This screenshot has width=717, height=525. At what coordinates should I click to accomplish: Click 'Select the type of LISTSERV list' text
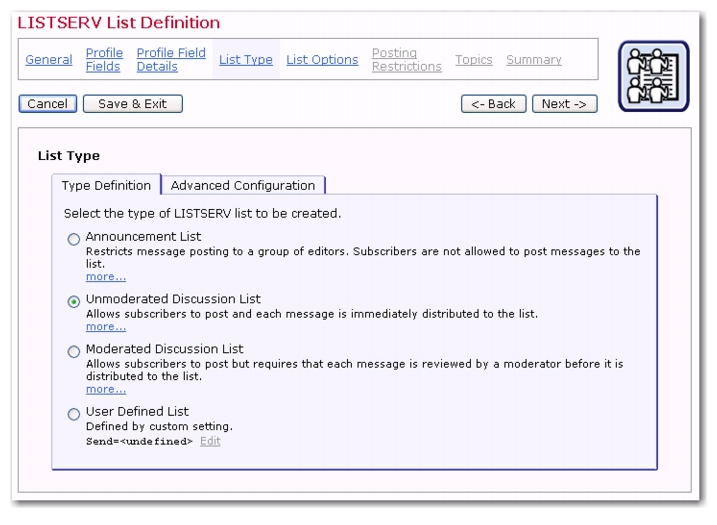[202, 213]
